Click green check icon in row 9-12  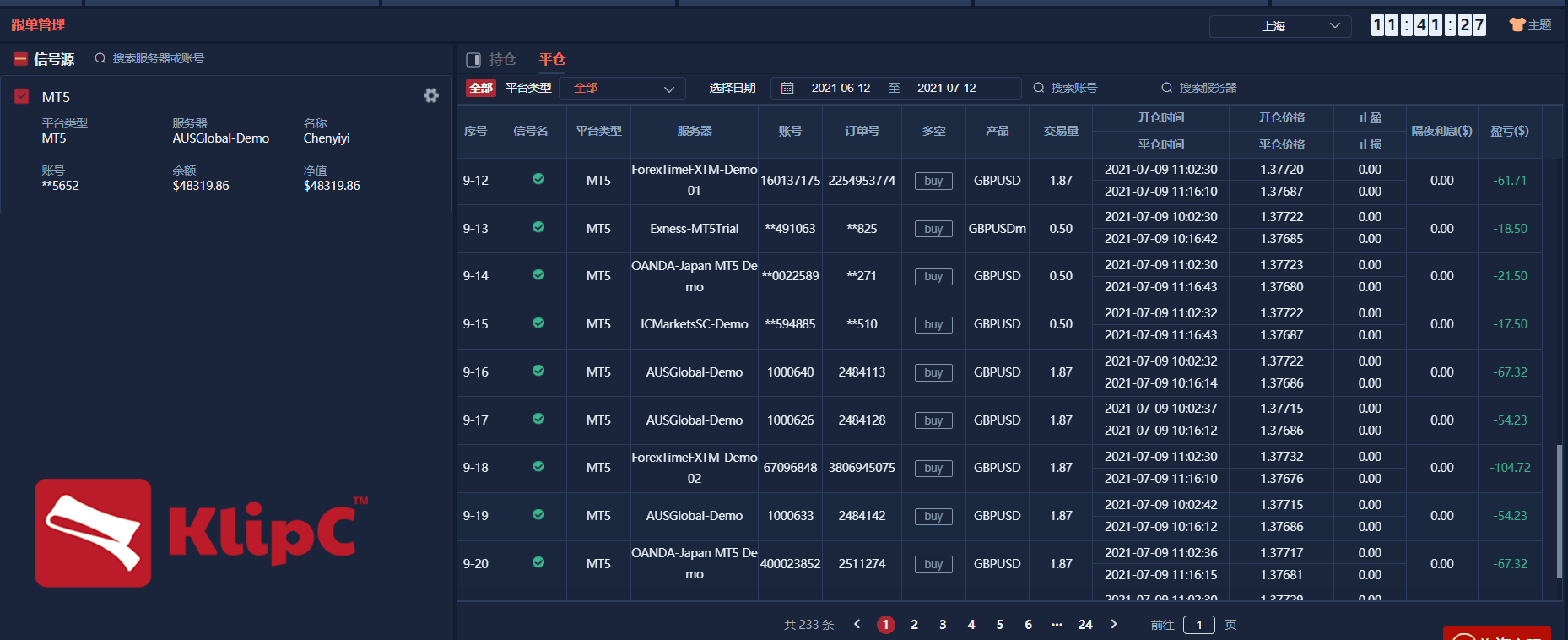pyautogui.click(x=538, y=179)
